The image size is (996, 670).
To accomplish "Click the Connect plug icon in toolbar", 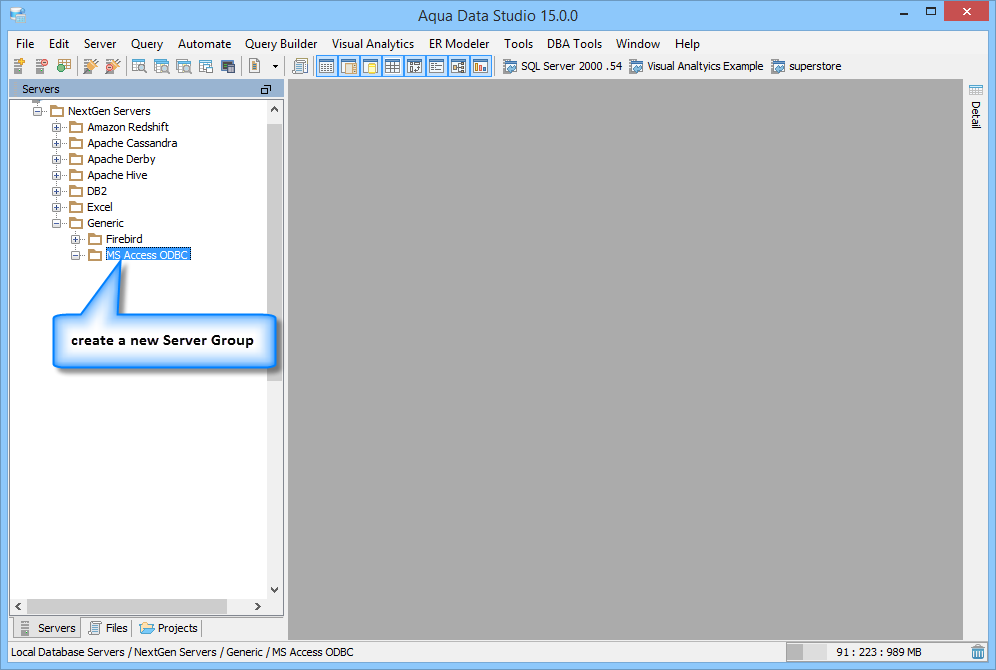I will click(x=91, y=66).
